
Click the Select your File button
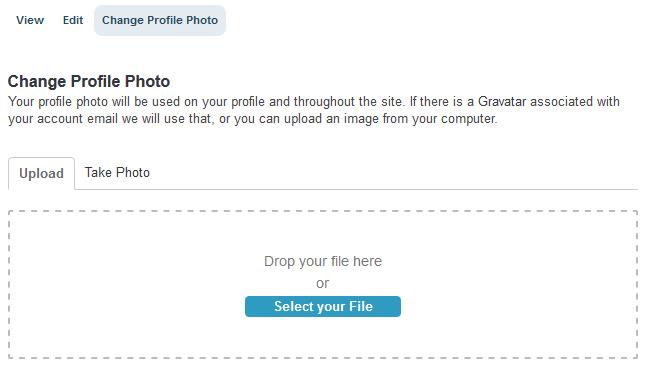[x=323, y=307]
